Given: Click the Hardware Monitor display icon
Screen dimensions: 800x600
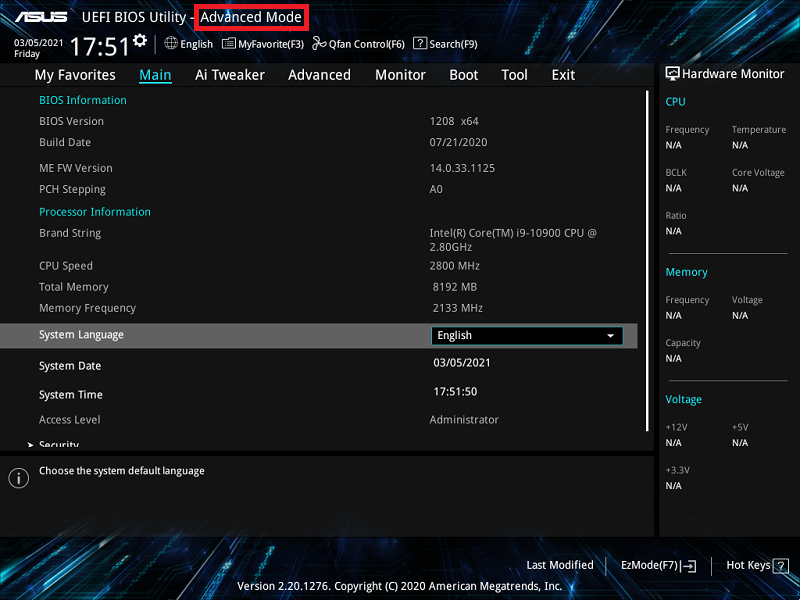Looking at the screenshot, I should tap(672, 74).
